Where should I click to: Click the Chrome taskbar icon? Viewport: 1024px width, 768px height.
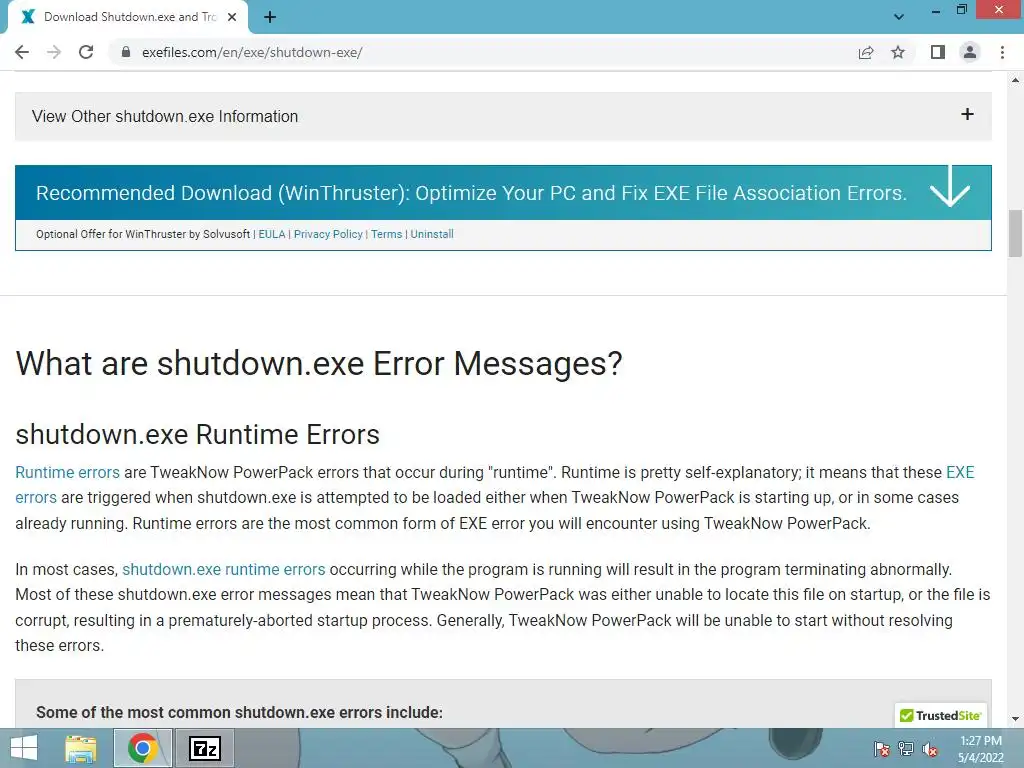[x=142, y=748]
